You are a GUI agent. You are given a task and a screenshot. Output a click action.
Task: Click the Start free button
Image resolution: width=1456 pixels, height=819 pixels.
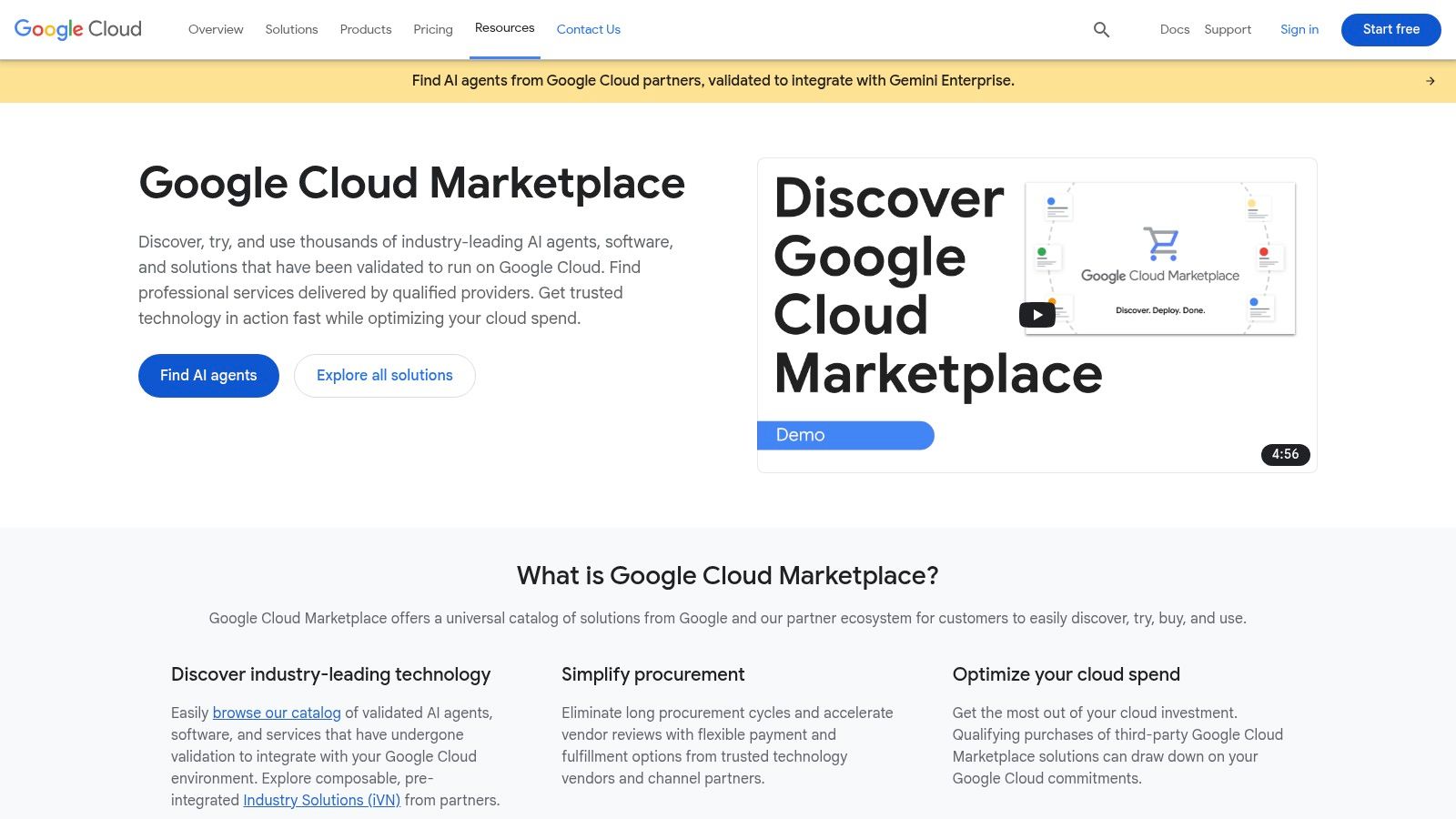(1390, 29)
